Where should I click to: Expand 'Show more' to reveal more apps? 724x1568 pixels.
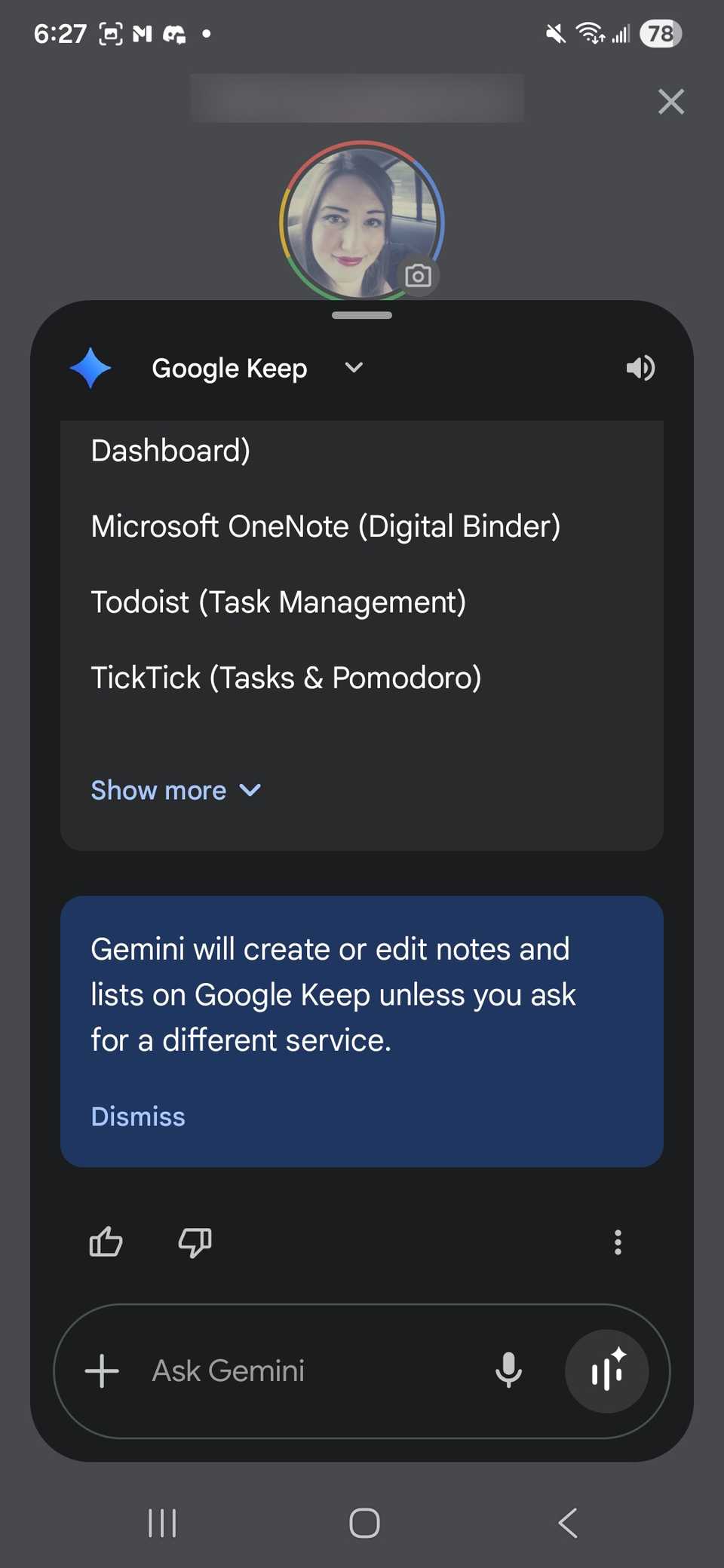coord(176,790)
